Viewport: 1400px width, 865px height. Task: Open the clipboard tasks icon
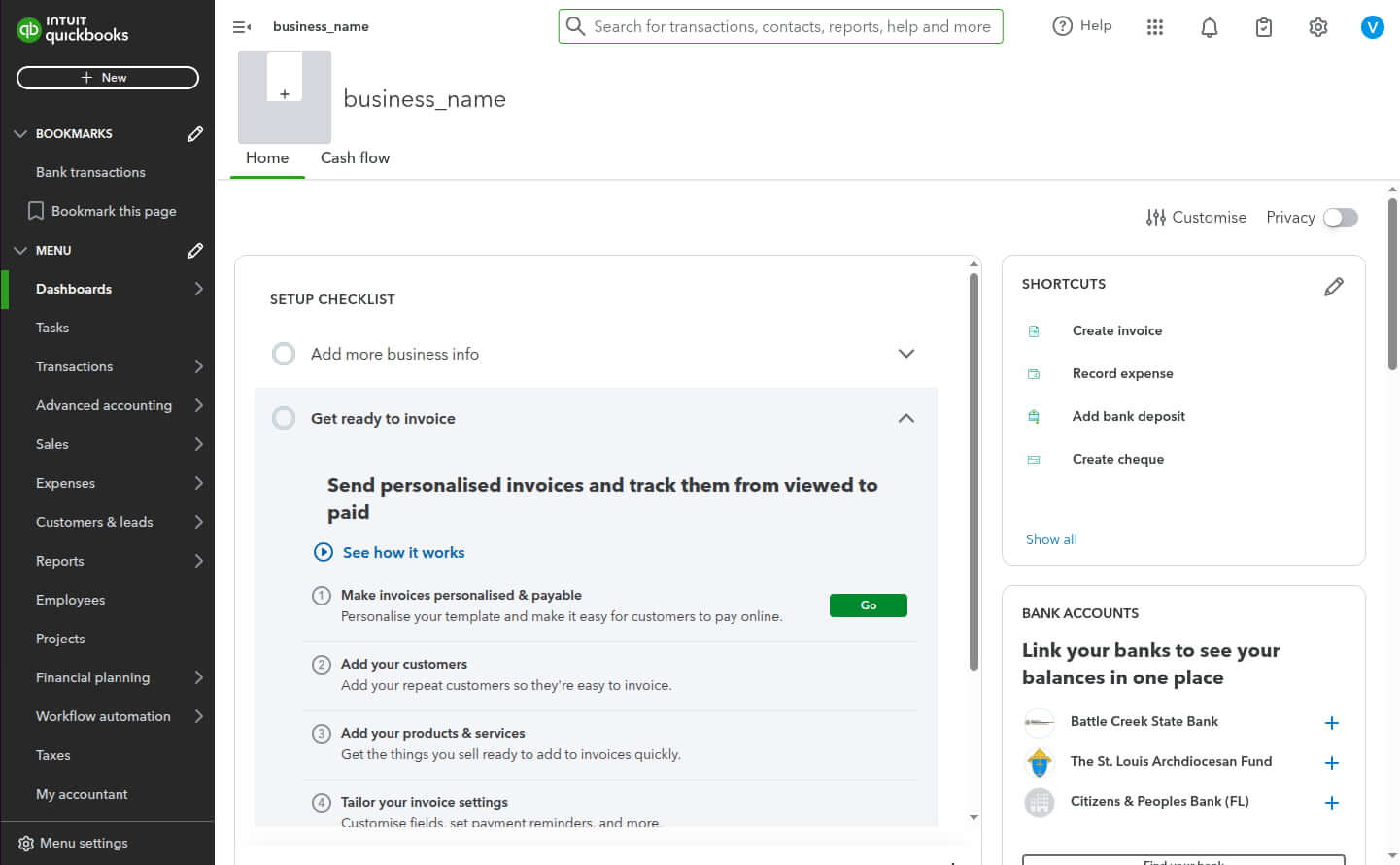pyautogui.click(x=1263, y=27)
